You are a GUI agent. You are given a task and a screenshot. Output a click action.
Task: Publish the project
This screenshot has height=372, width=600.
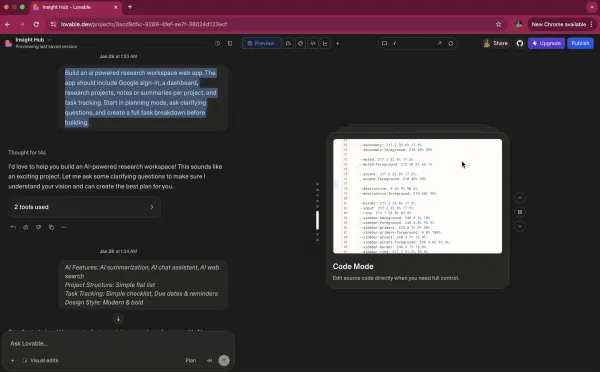[x=580, y=43]
